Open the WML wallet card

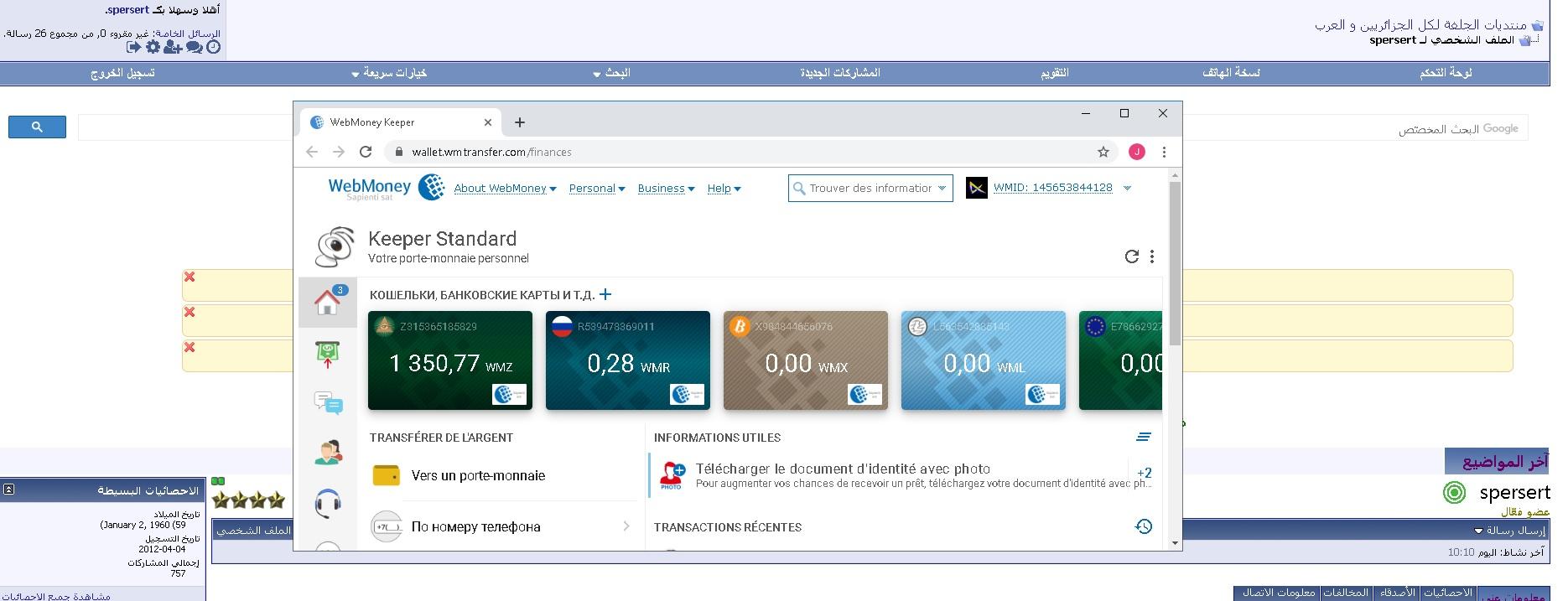[x=984, y=360]
